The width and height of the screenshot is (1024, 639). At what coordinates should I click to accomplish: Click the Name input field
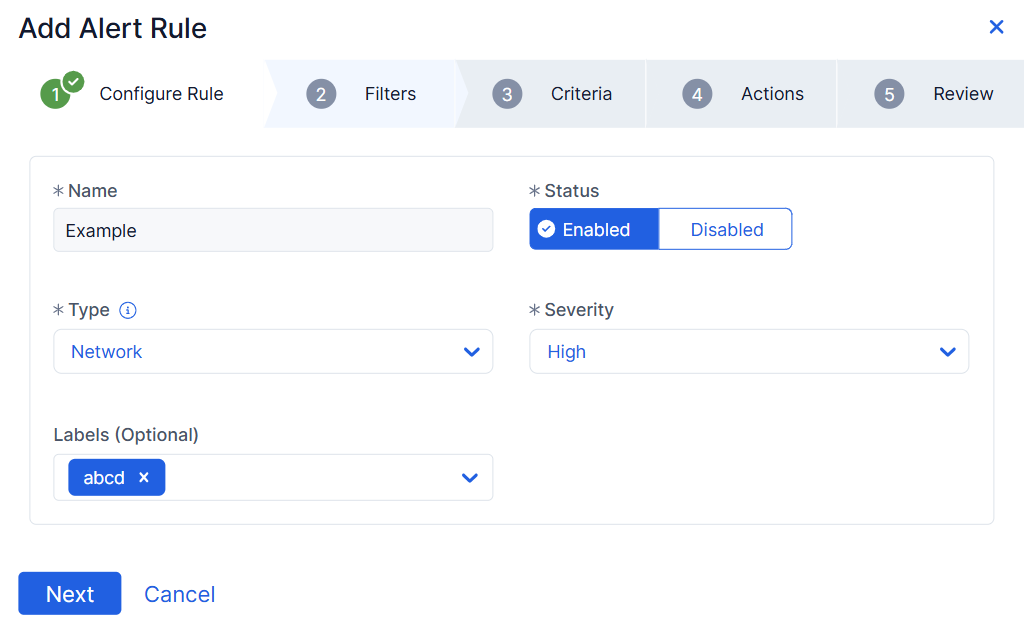tap(272, 230)
